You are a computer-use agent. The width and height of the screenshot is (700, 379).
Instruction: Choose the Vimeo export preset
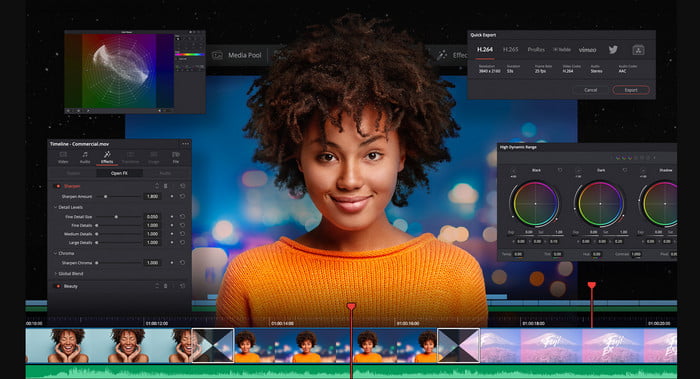pyautogui.click(x=588, y=50)
